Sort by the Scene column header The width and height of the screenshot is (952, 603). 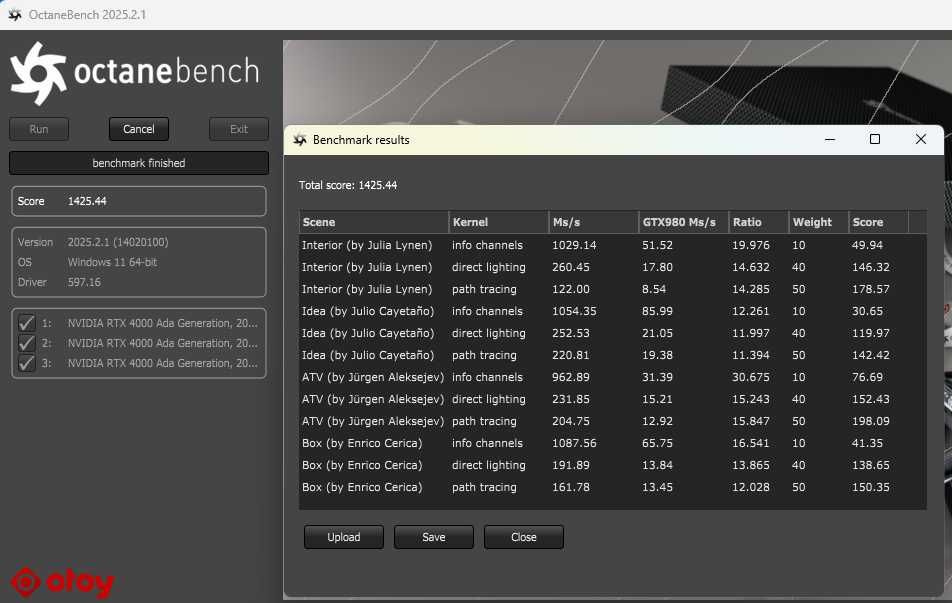[373, 222]
